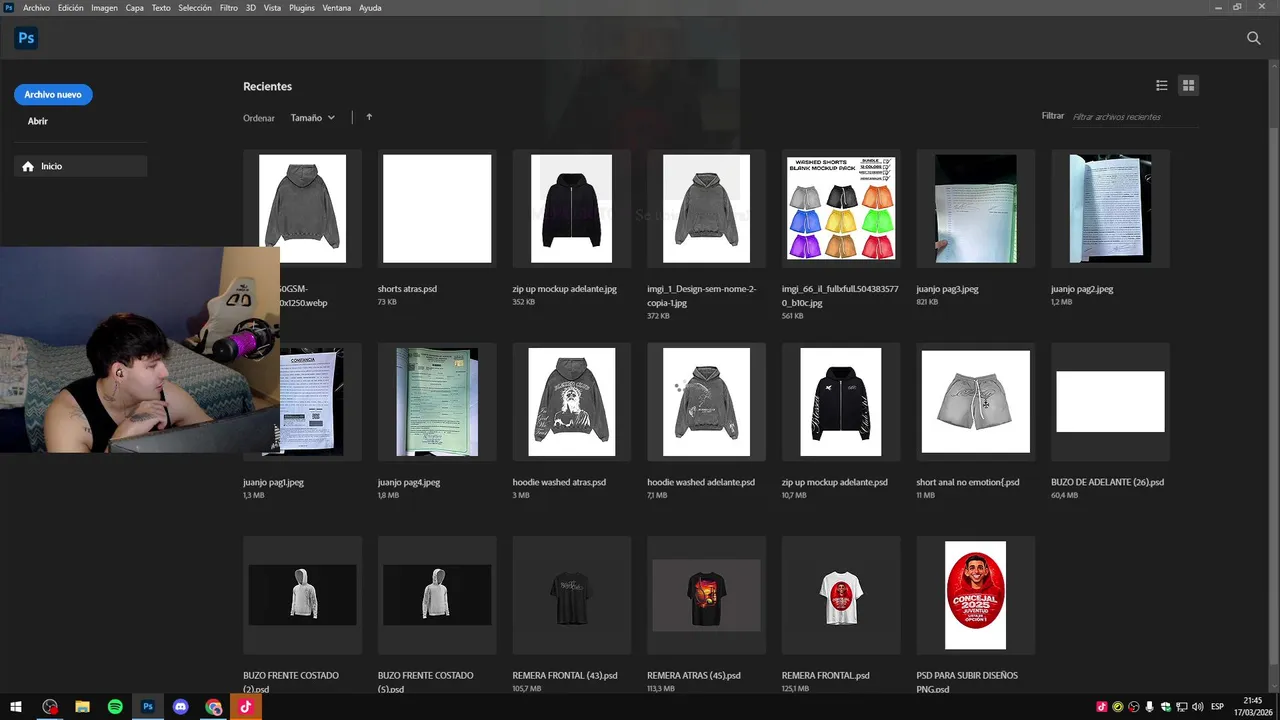Viewport: 1280px width, 720px height.
Task: Open Discord from taskbar
Action: pos(180,707)
